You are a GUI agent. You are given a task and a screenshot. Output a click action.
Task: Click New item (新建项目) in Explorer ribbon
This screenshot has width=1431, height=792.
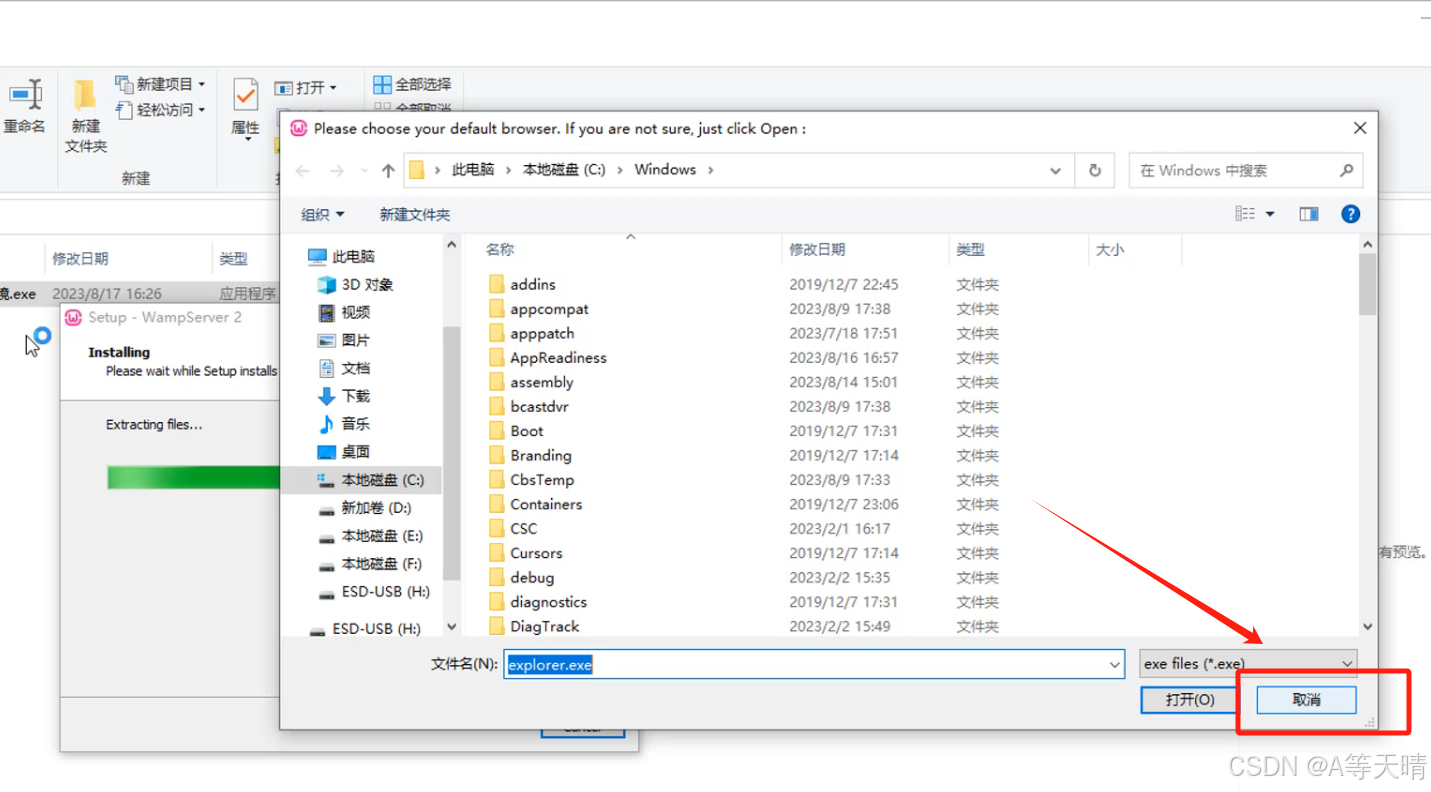pyautogui.click(x=160, y=84)
